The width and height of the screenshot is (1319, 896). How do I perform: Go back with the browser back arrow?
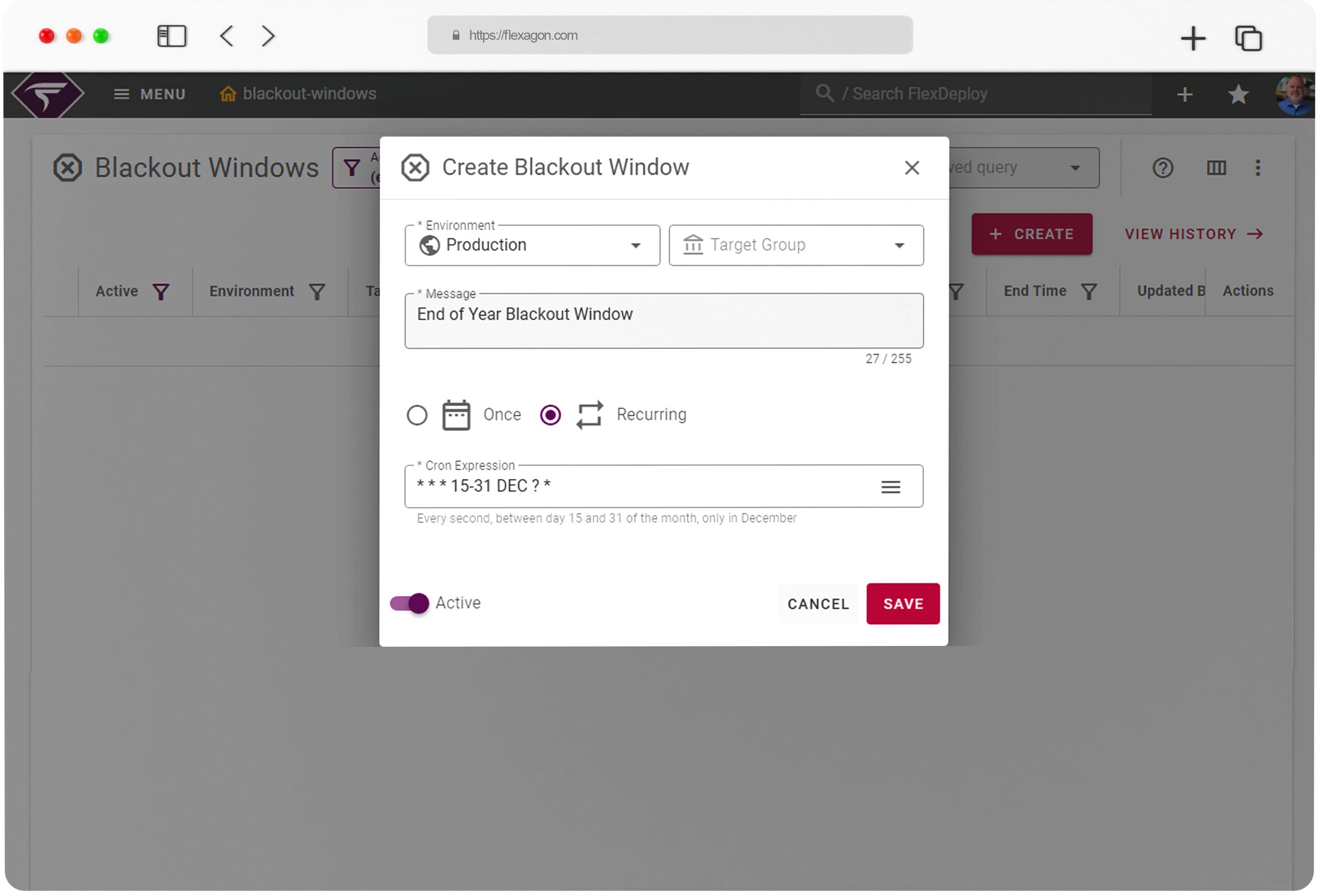coord(226,36)
